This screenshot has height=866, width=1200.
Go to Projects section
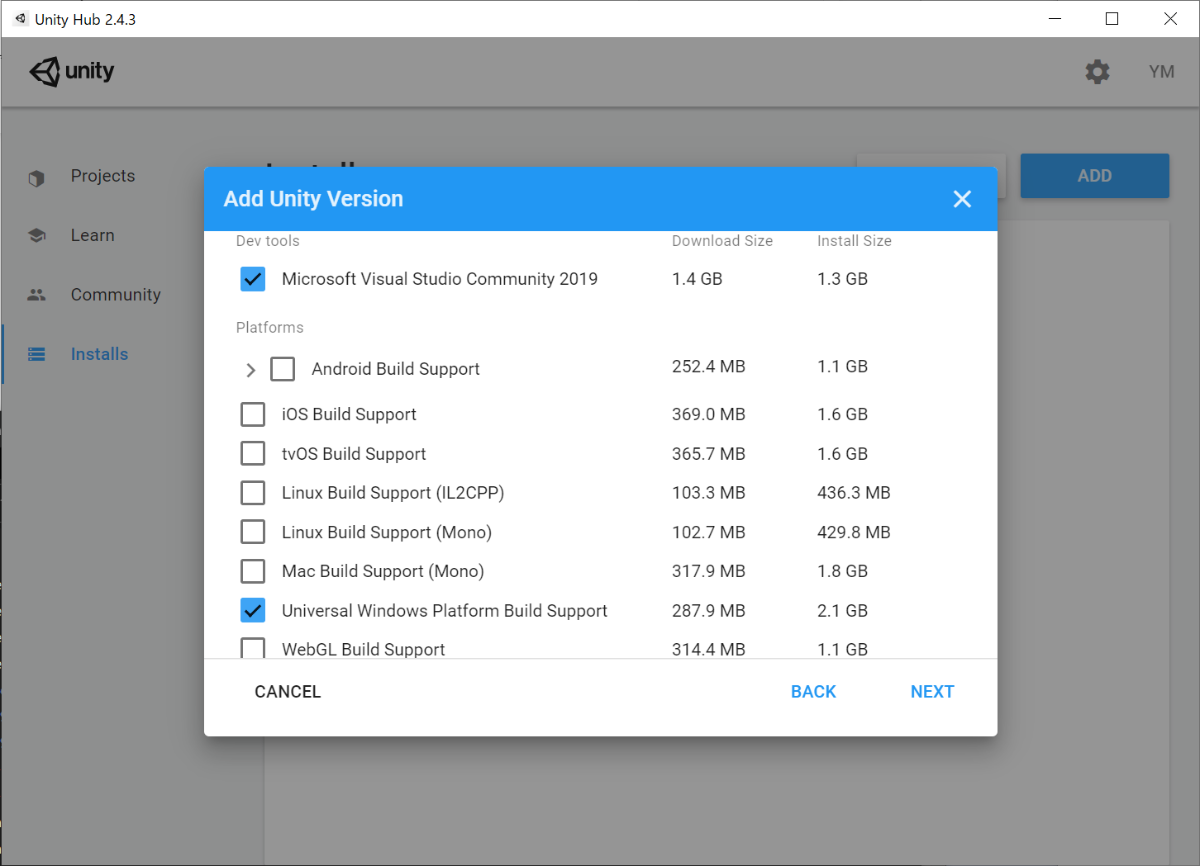(x=103, y=176)
